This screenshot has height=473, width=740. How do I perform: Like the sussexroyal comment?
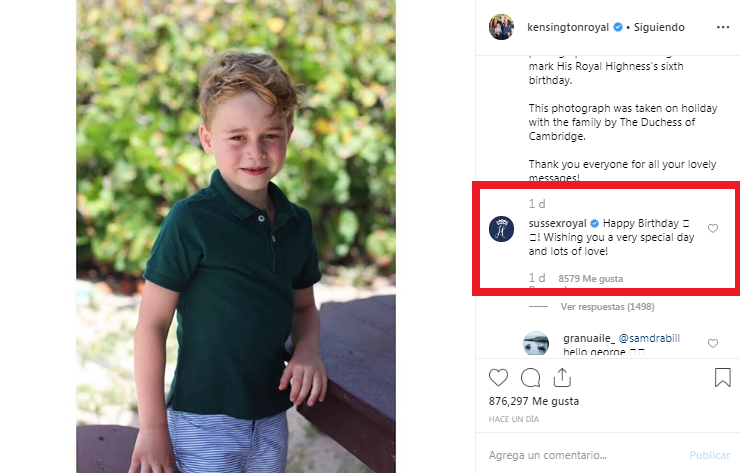pos(713,229)
